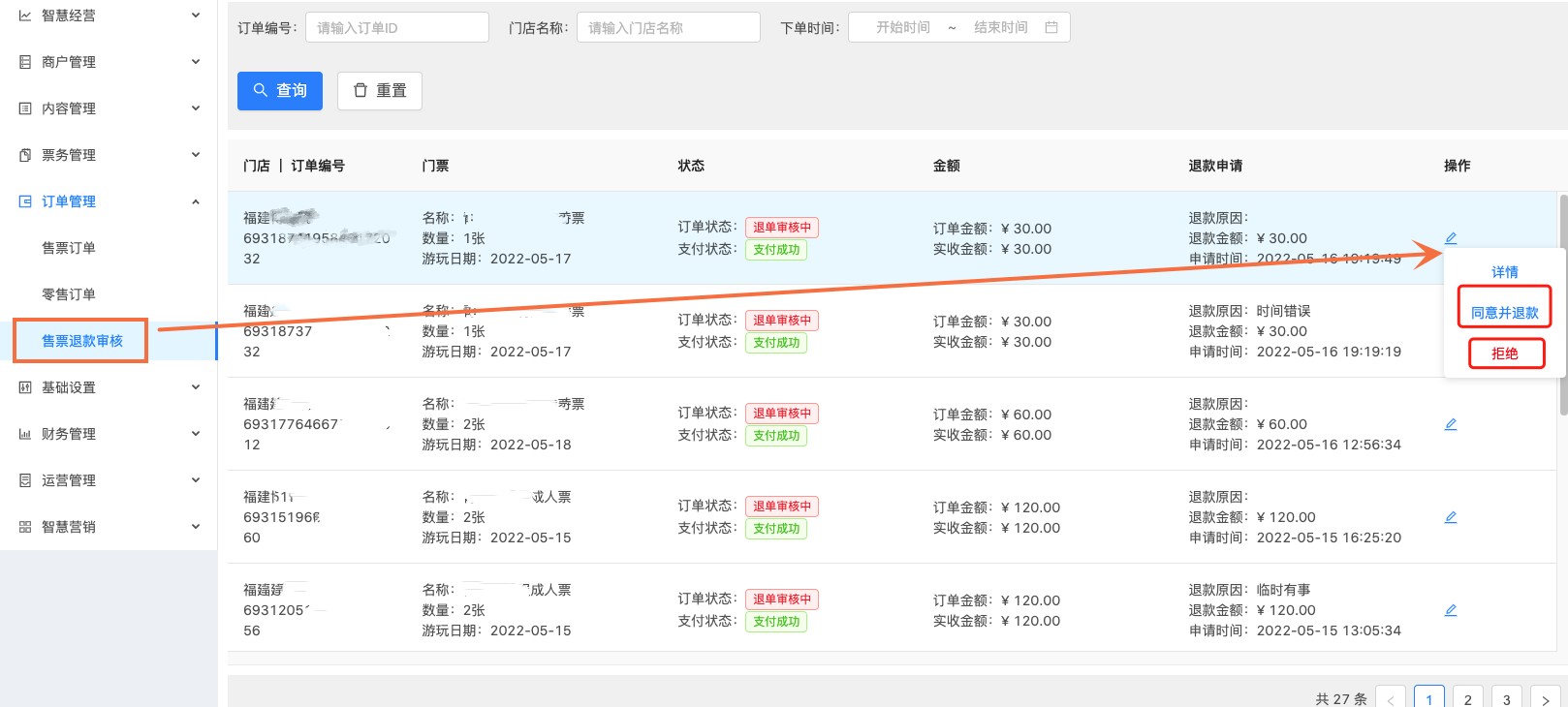1568x707 pixels.
Task: Click the 运营管理 icon in sidebar
Action: 25,480
